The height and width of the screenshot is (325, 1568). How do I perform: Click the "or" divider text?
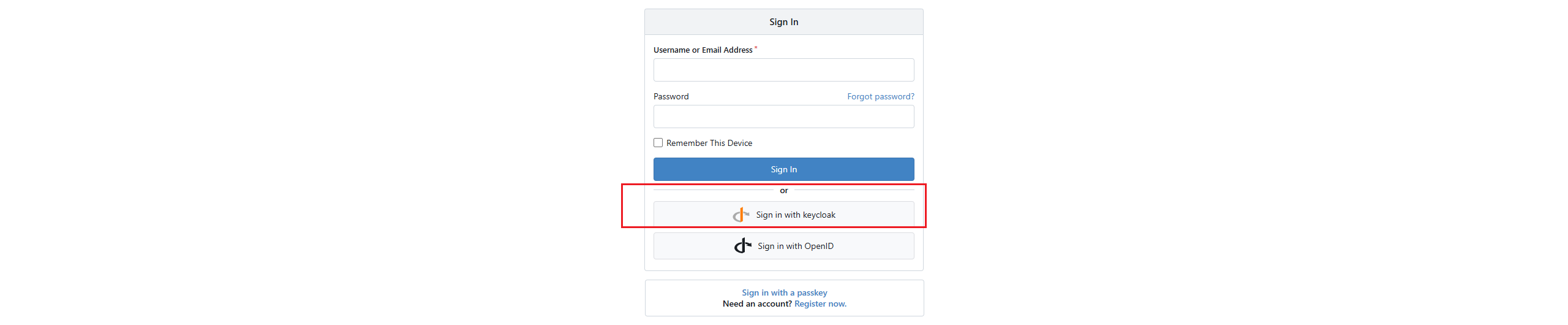[x=783, y=191]
